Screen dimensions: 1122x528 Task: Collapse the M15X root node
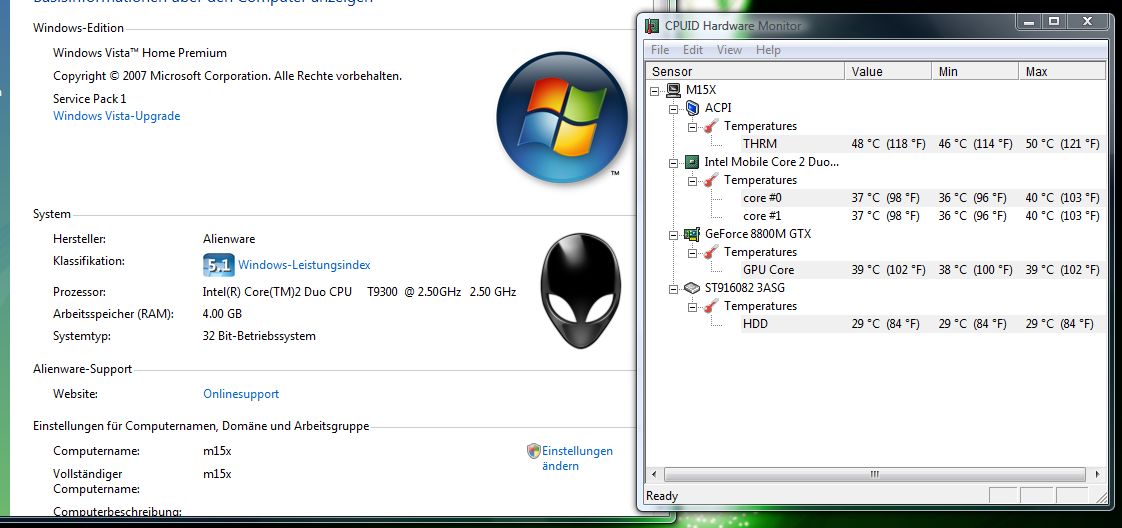coord(655,91)
